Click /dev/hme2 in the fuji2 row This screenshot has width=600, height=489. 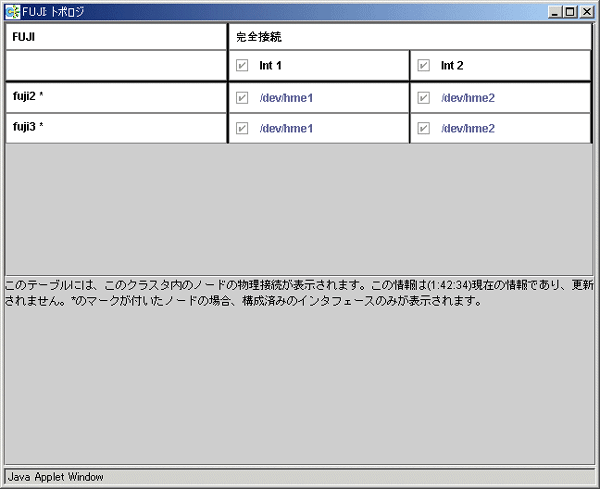468,98
